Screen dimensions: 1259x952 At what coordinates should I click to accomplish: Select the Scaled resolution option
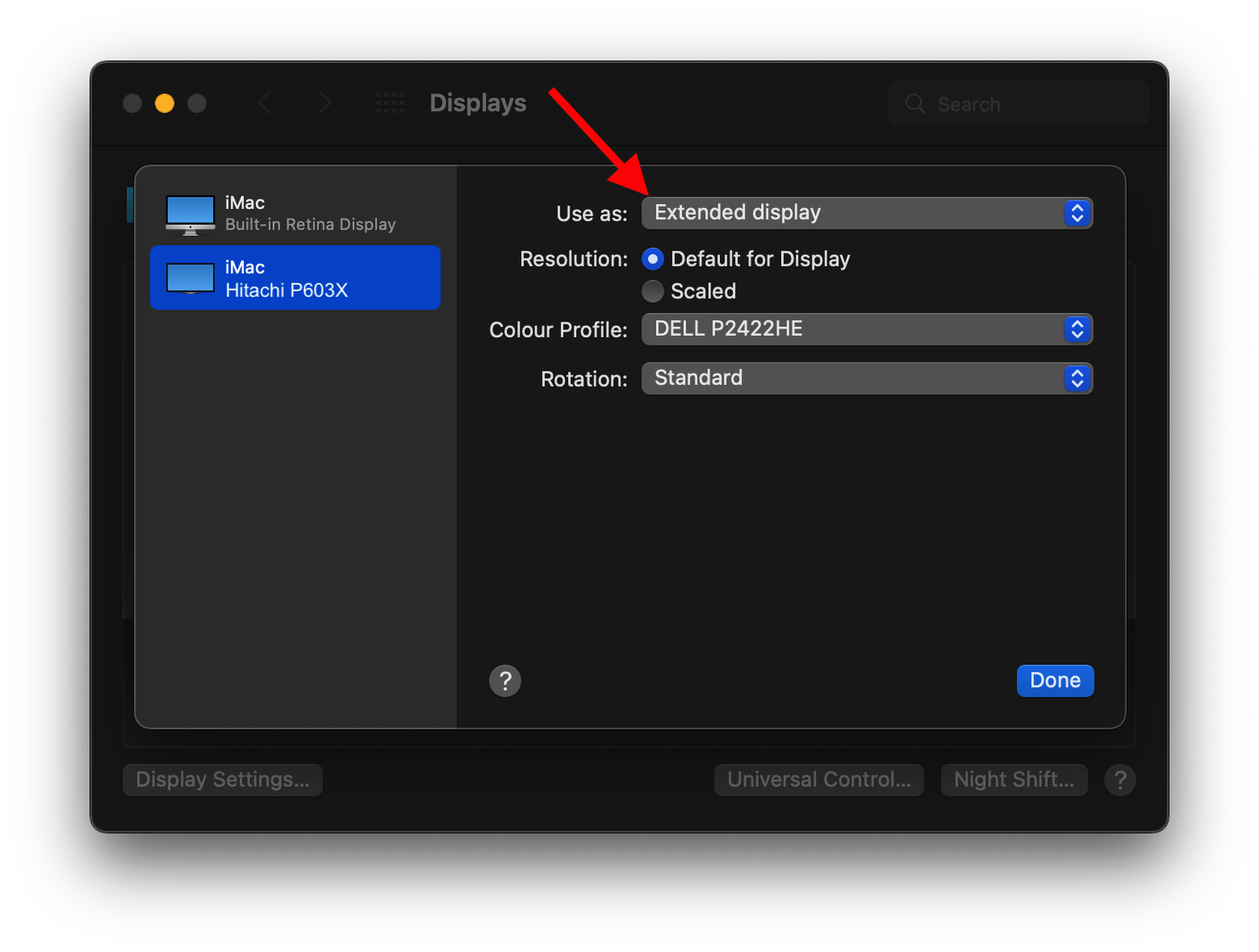pyautogui.click(x=653, y=291)
